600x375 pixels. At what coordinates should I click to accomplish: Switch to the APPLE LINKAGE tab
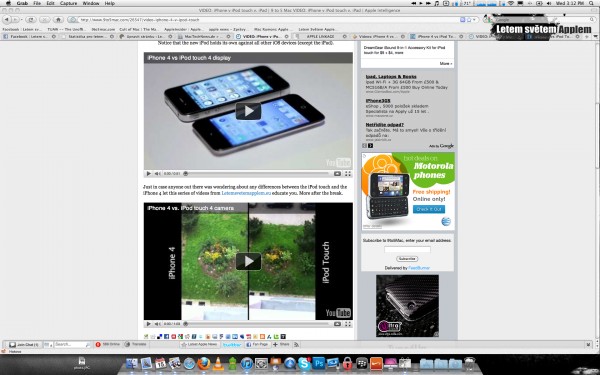[x=320, y=36]
